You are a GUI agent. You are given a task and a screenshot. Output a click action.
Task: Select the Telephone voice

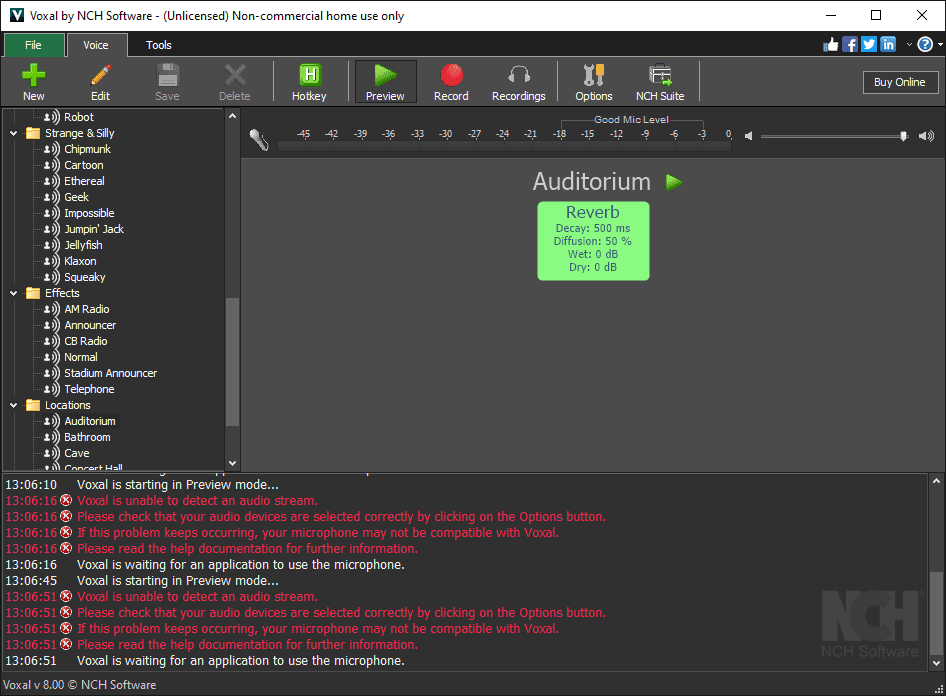click(89, 389)
